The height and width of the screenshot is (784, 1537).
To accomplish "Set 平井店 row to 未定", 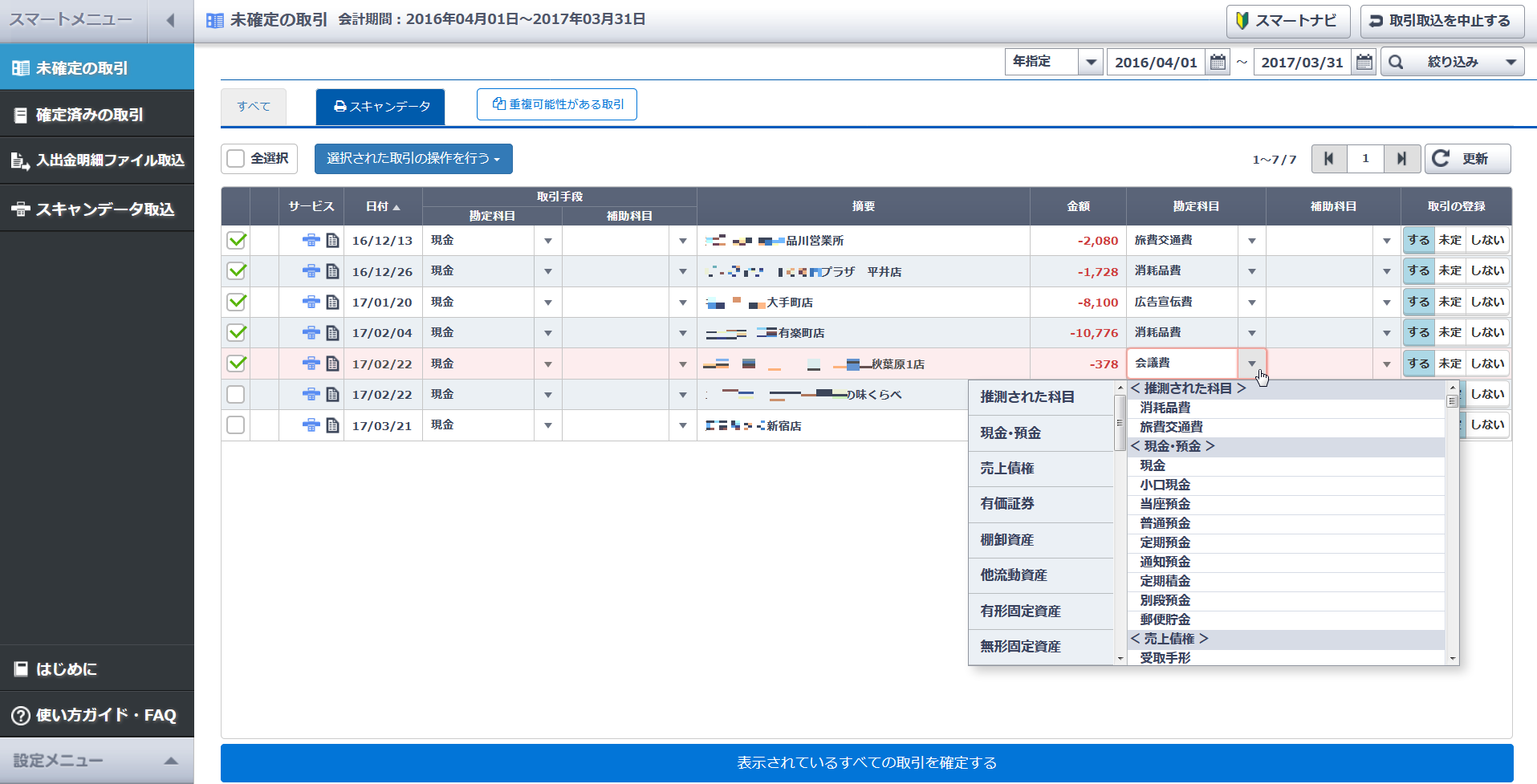I will 1450,271.
